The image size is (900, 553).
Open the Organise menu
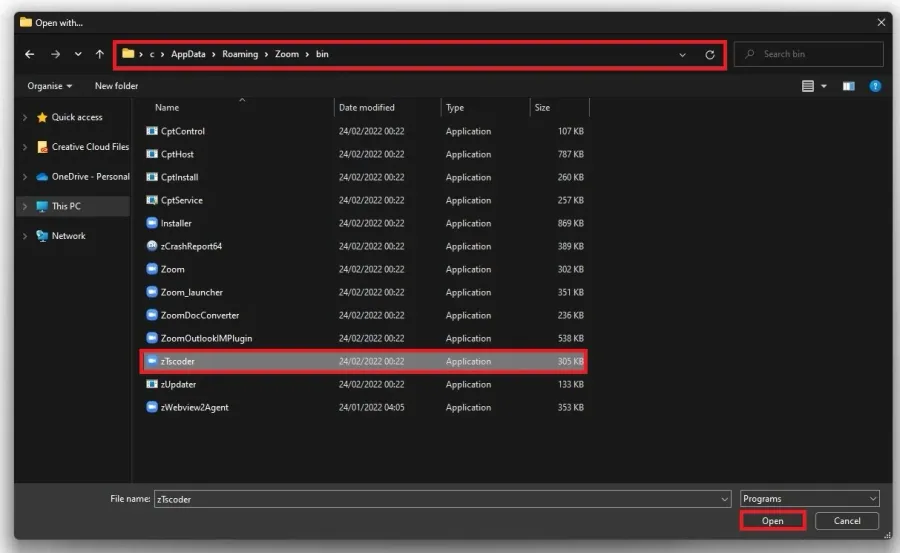click(x=49, y=86)
